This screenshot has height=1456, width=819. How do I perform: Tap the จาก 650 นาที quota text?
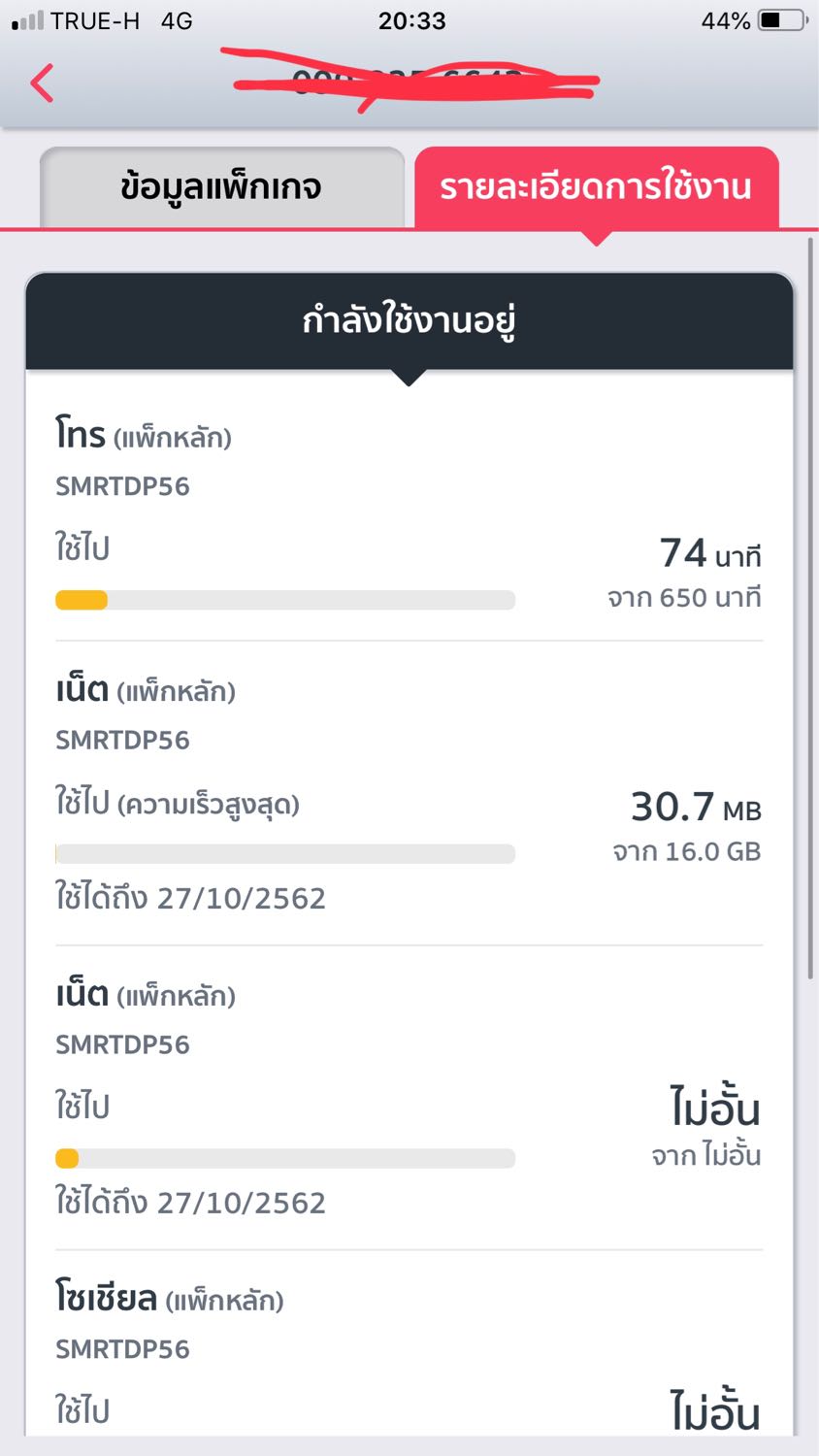click(684, 598)
